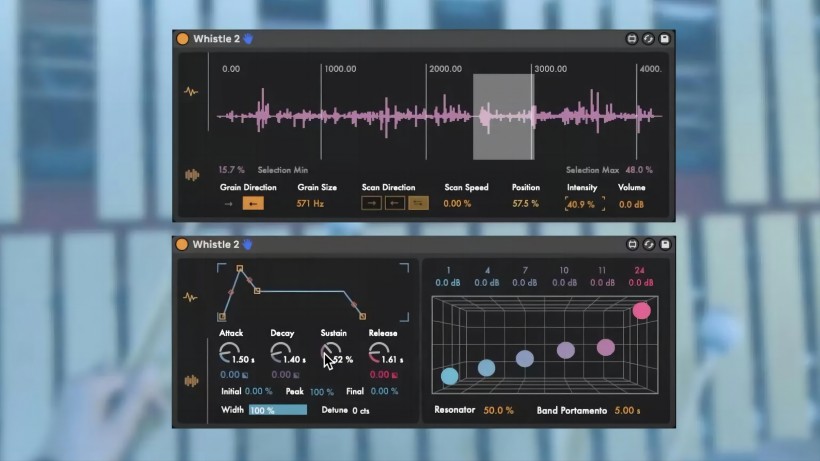Click the highlighted selection region on waveform
Viewport: 820px width, 461px height.
[x=503, y=116]
